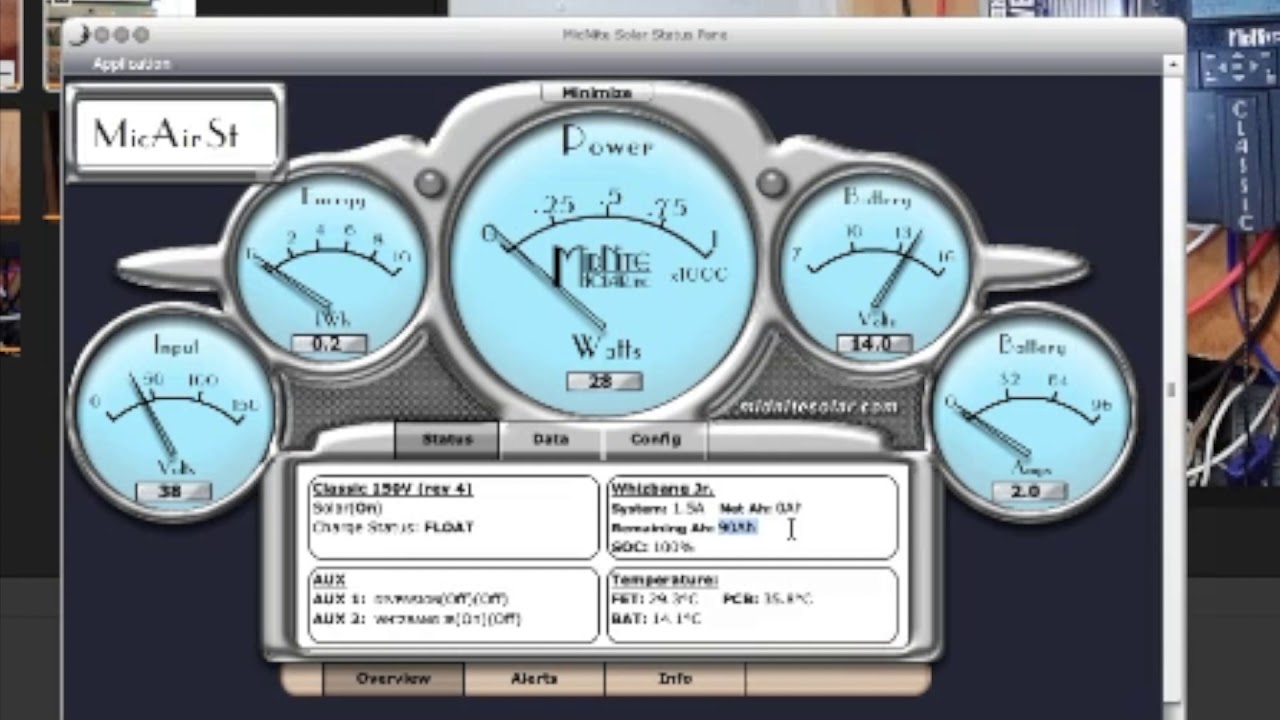This screenshot has width=1280, height=720.
Task: Click the 28 watts readout
Action: coord(604,381)
